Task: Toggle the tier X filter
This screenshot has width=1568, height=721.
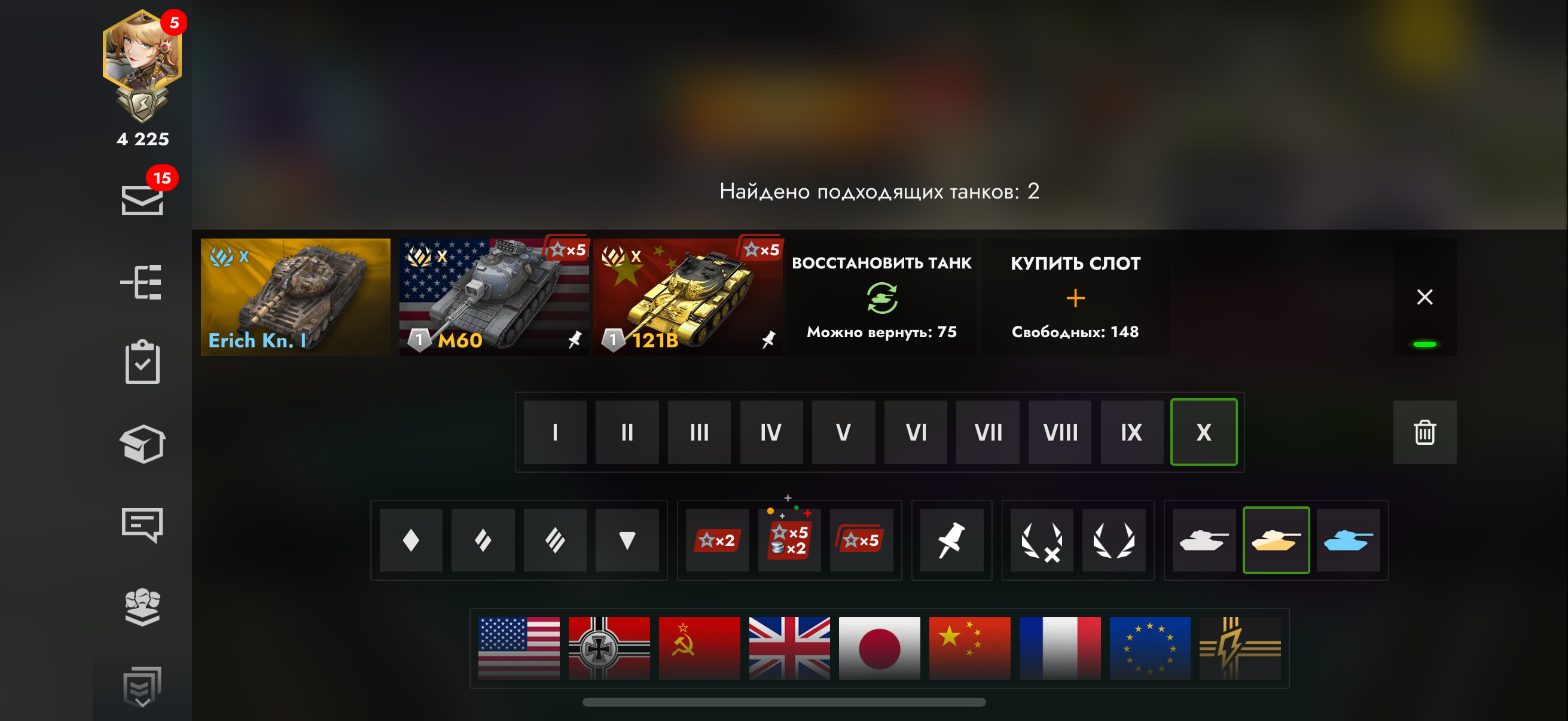Action: coord(1203,432)
